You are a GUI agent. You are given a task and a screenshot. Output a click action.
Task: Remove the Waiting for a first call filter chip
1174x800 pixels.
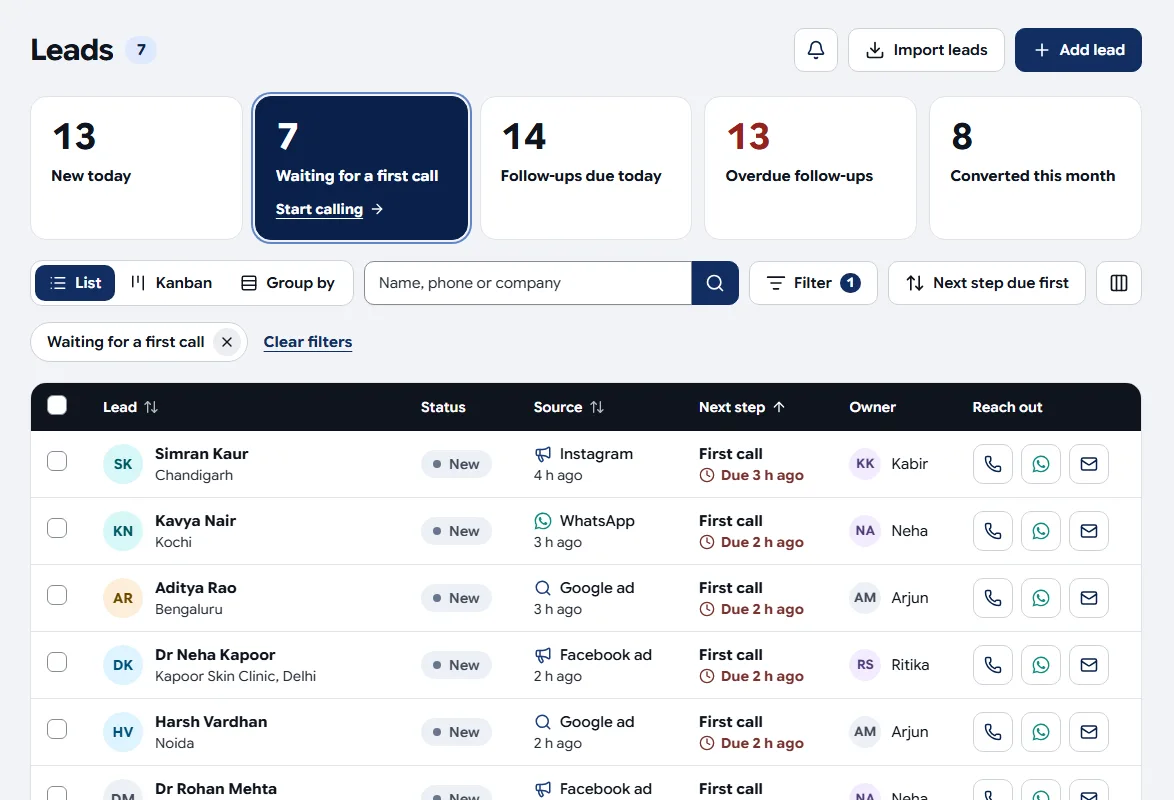coord(227,342)
